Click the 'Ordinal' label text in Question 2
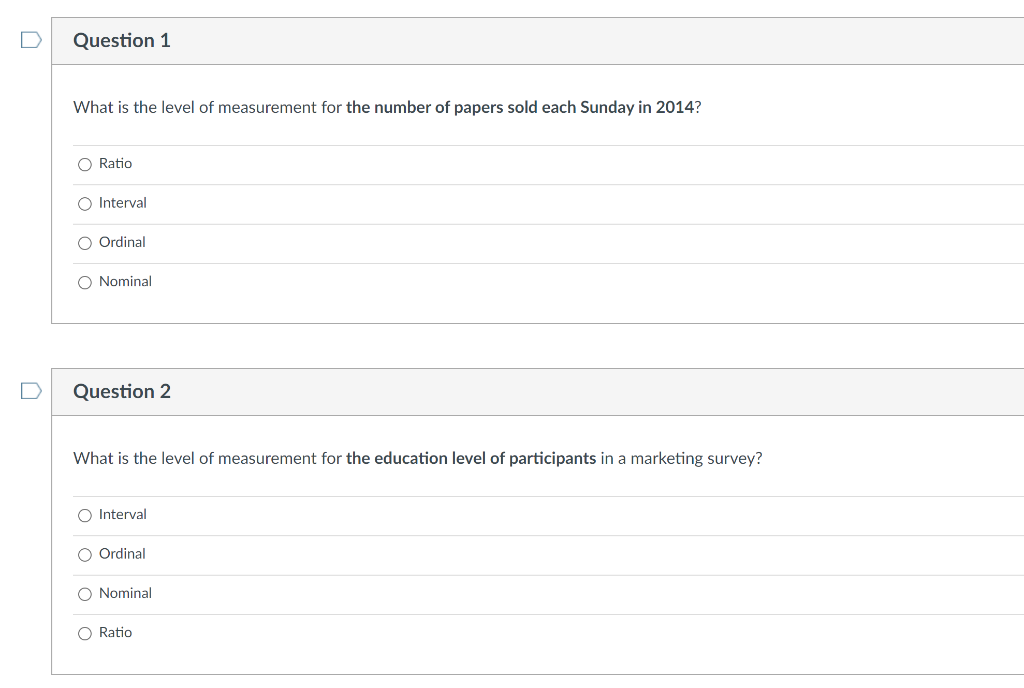 pyautogui.click(x=122, y=554)
